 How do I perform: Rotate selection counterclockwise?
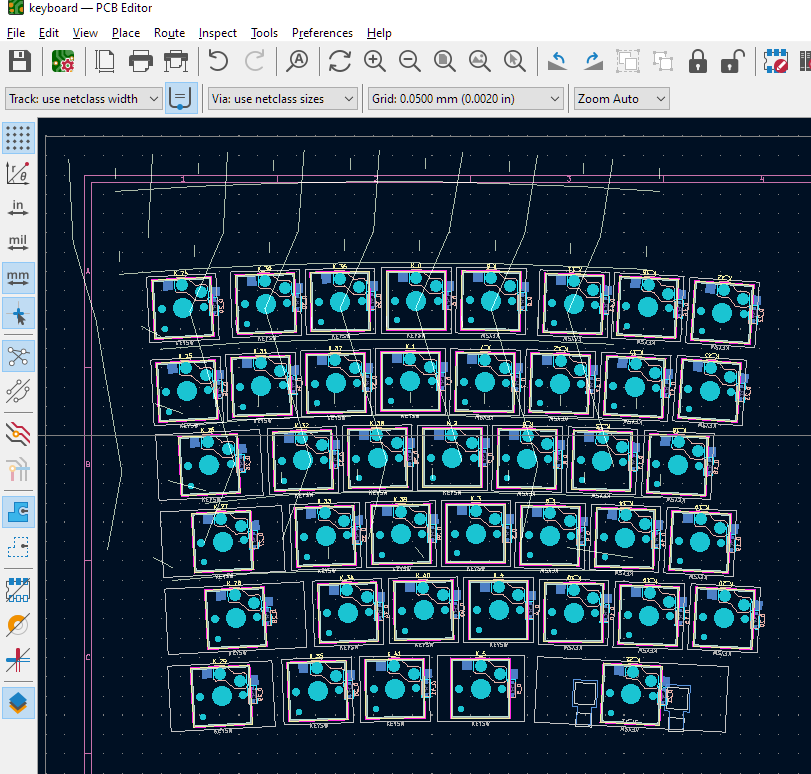558,61
